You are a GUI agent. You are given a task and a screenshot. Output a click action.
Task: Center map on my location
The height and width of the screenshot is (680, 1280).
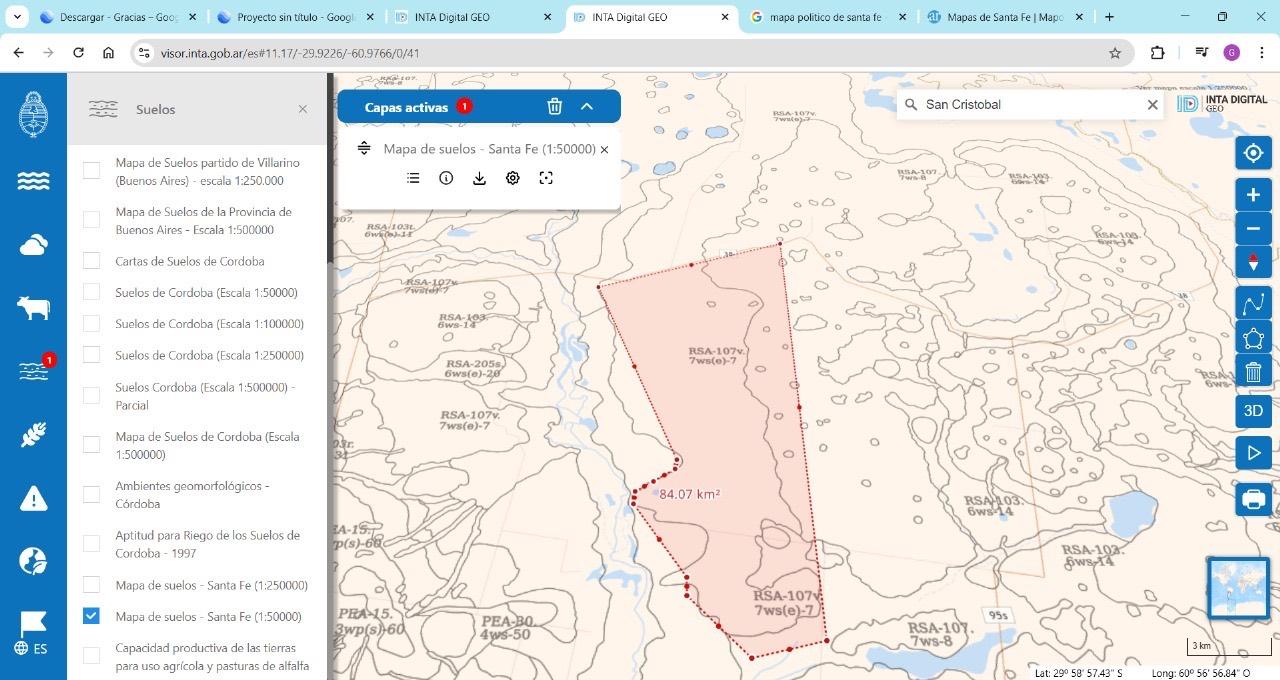pos(1253,153)
